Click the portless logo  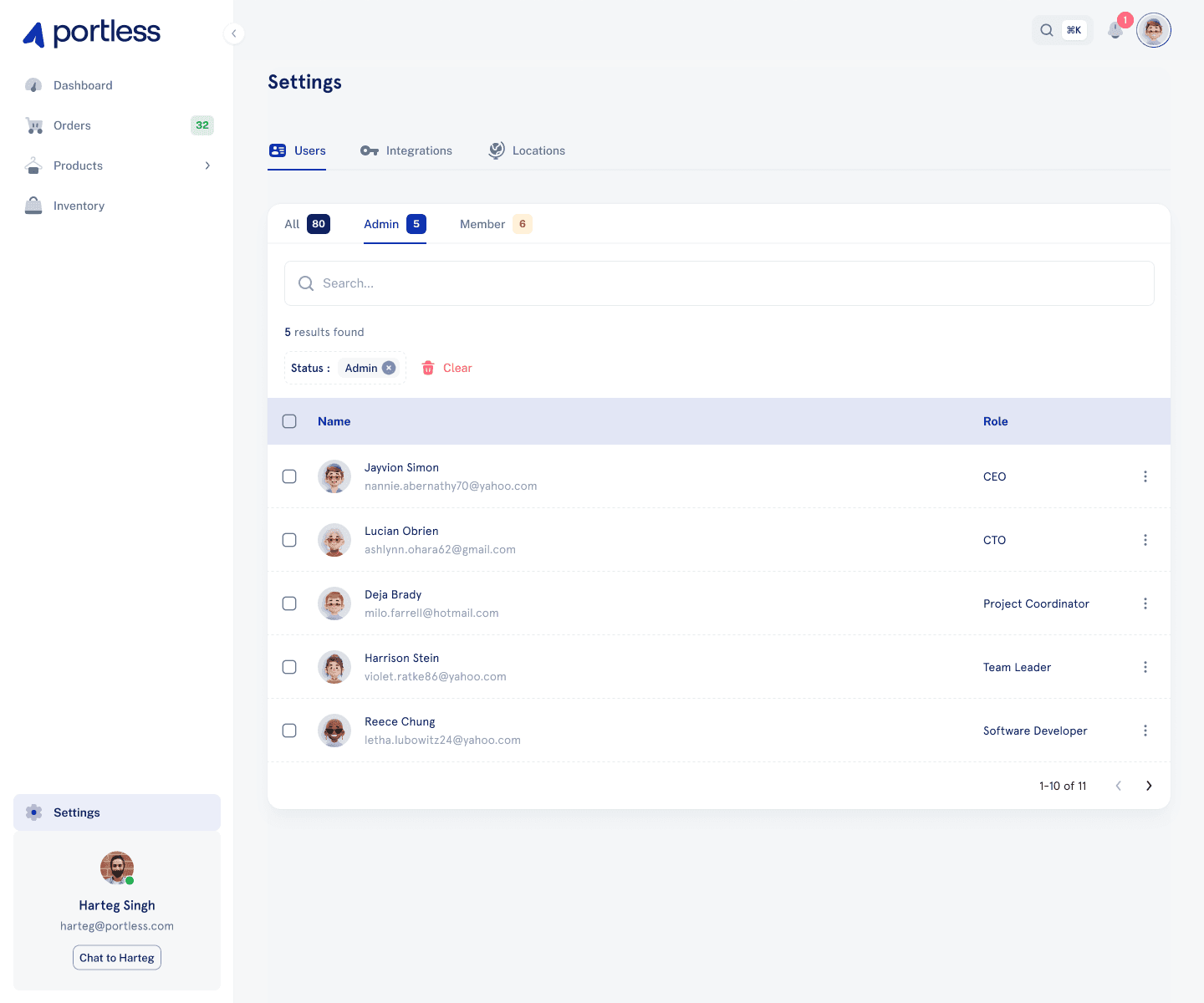(91, 33)
